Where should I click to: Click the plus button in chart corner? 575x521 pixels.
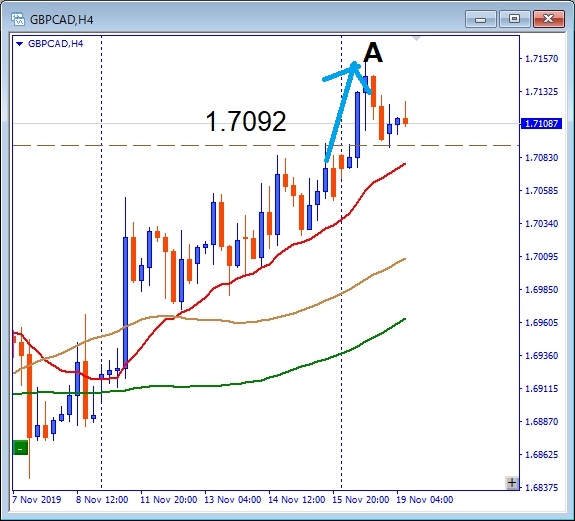512,483
